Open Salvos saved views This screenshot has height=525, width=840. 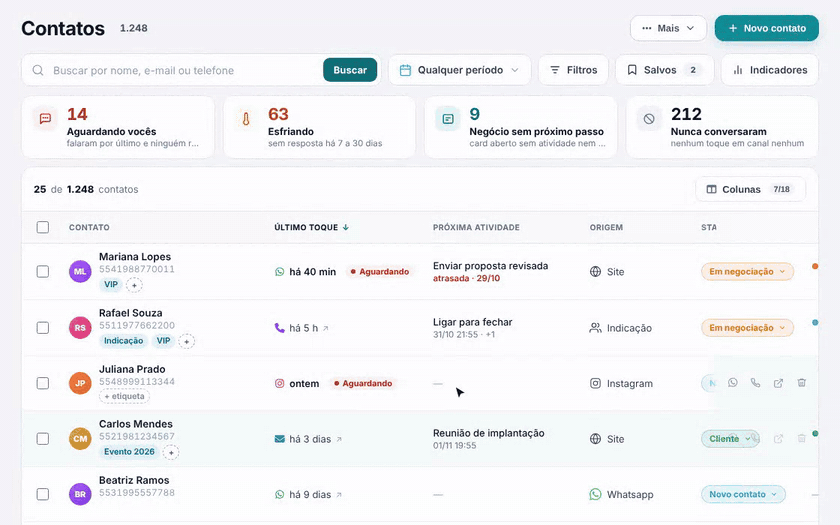[665, 70]
